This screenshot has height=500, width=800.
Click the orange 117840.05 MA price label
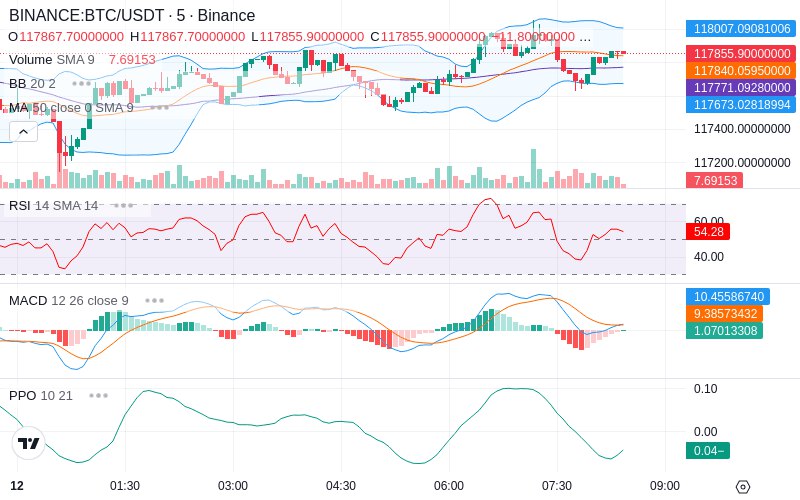coord(741,70)
